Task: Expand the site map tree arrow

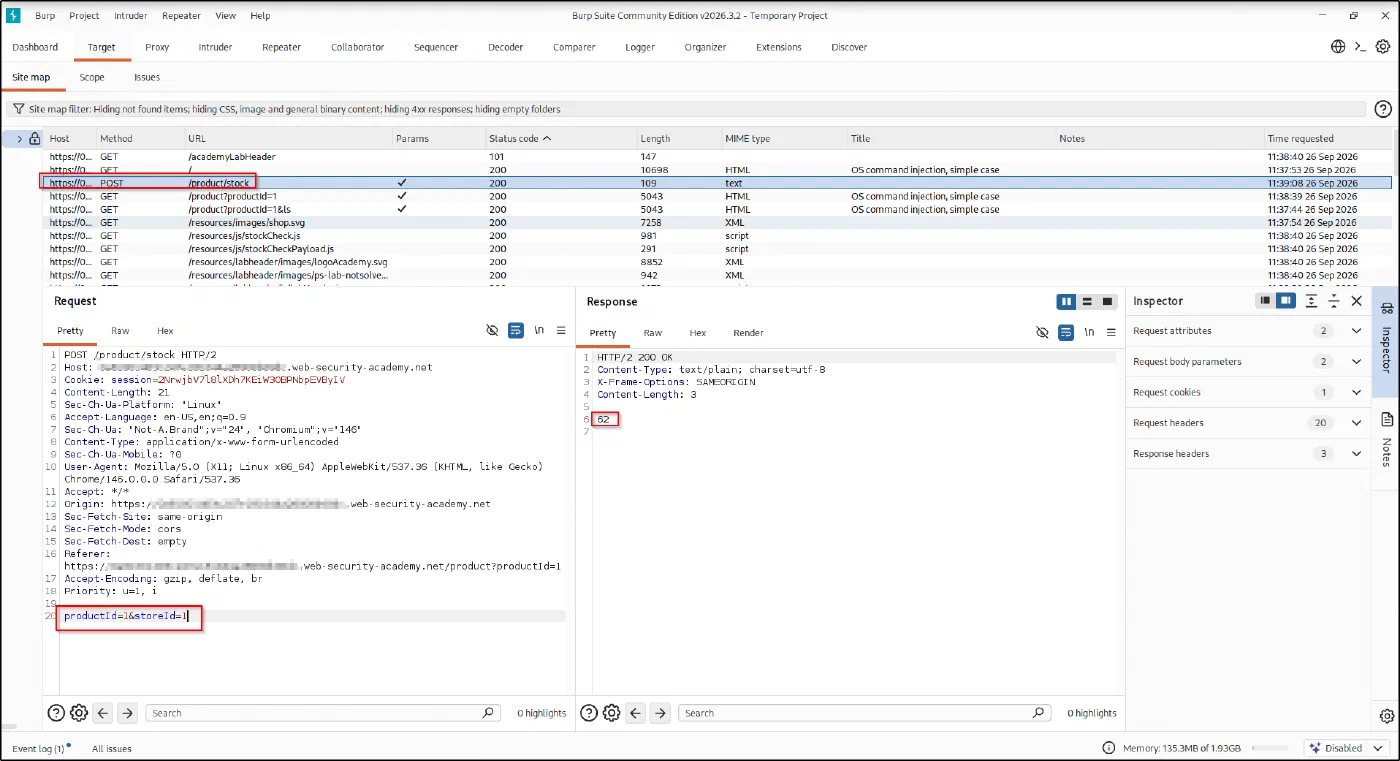Action: coord(19,139)
